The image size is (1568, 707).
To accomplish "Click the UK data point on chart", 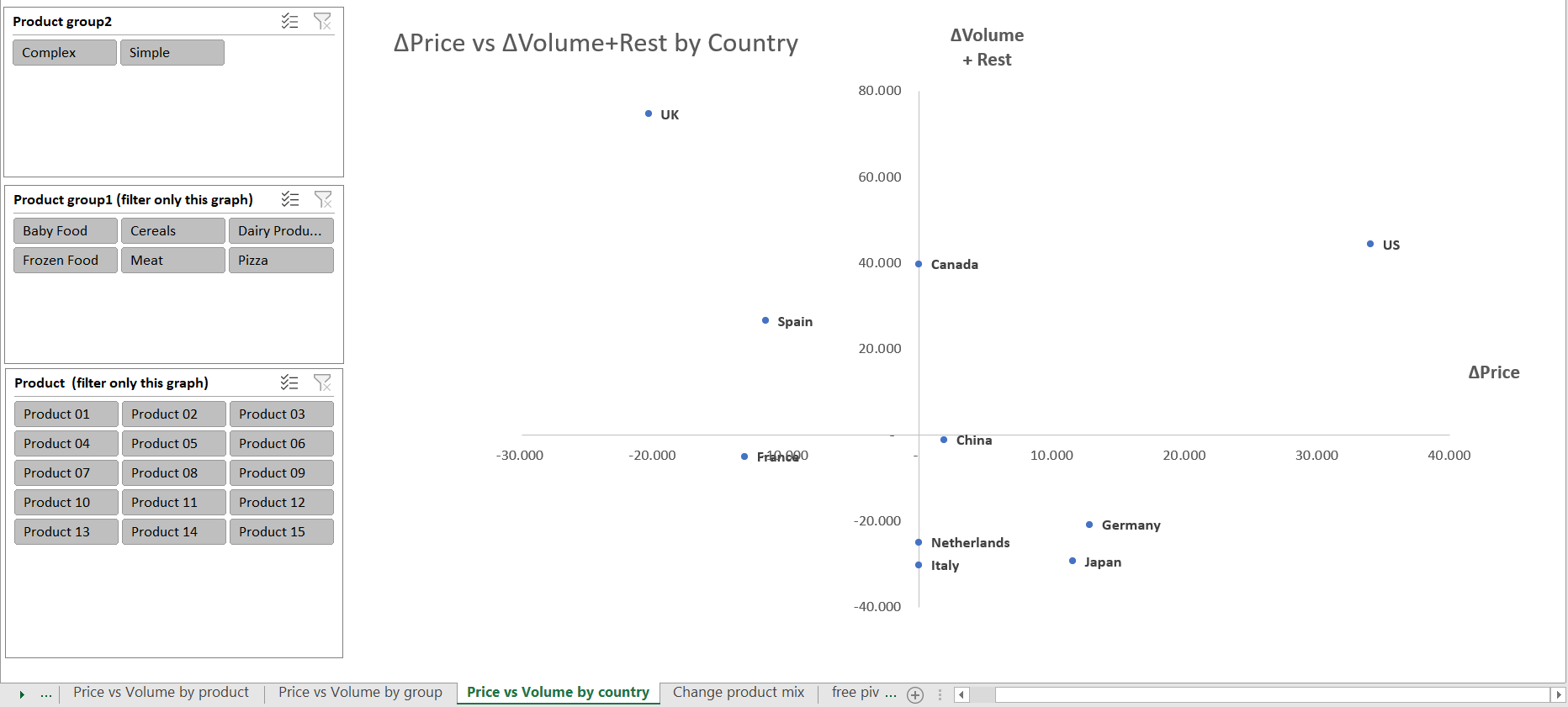I will 648,113.
